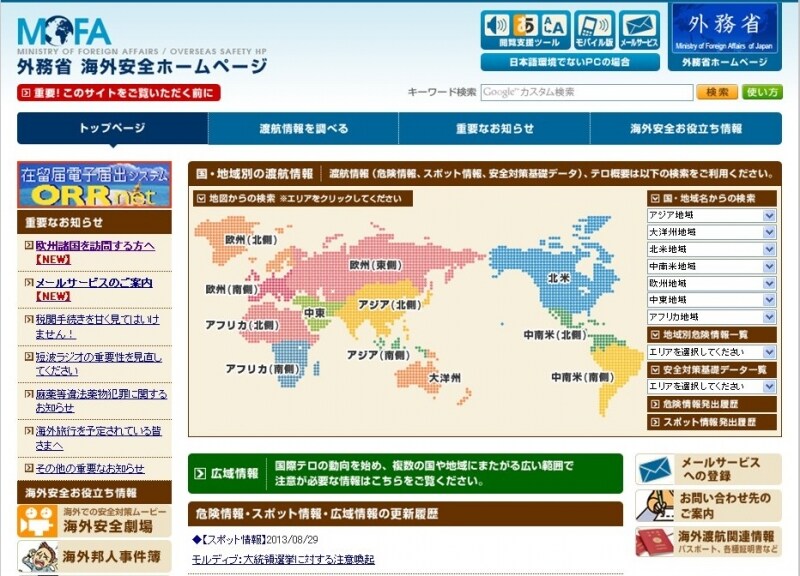The width and height of the screenshot is (800, 576).
Task: Open the 海外安全お役立ち情報 tab
Action: 686,128
